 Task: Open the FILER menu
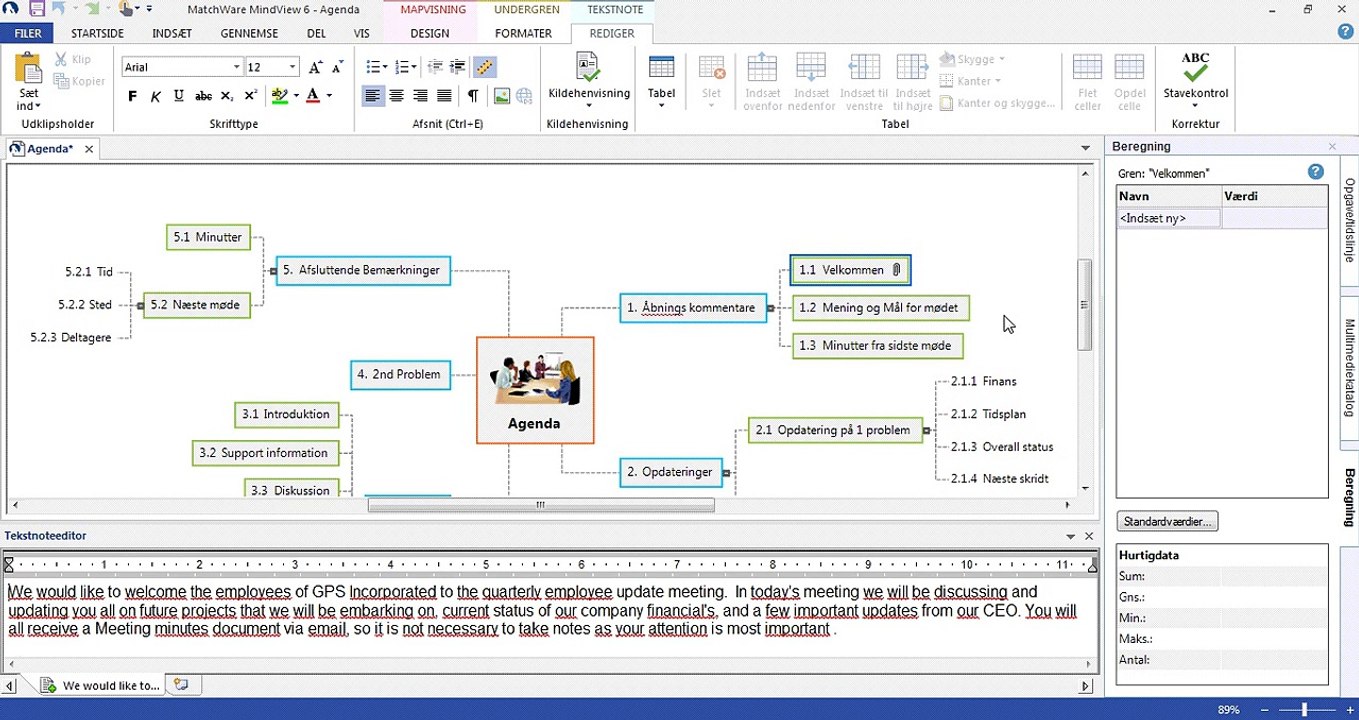click(x=28, y=33)
